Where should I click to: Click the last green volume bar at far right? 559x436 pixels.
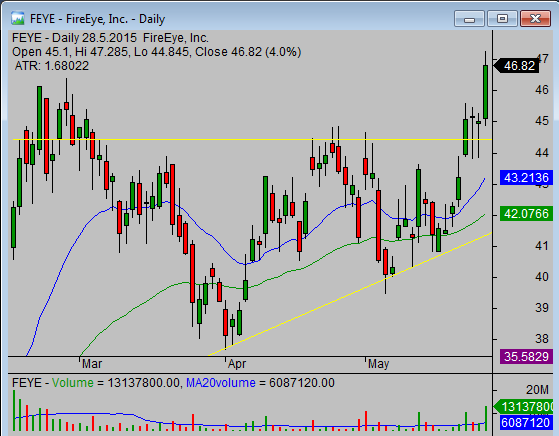point(486,418)
